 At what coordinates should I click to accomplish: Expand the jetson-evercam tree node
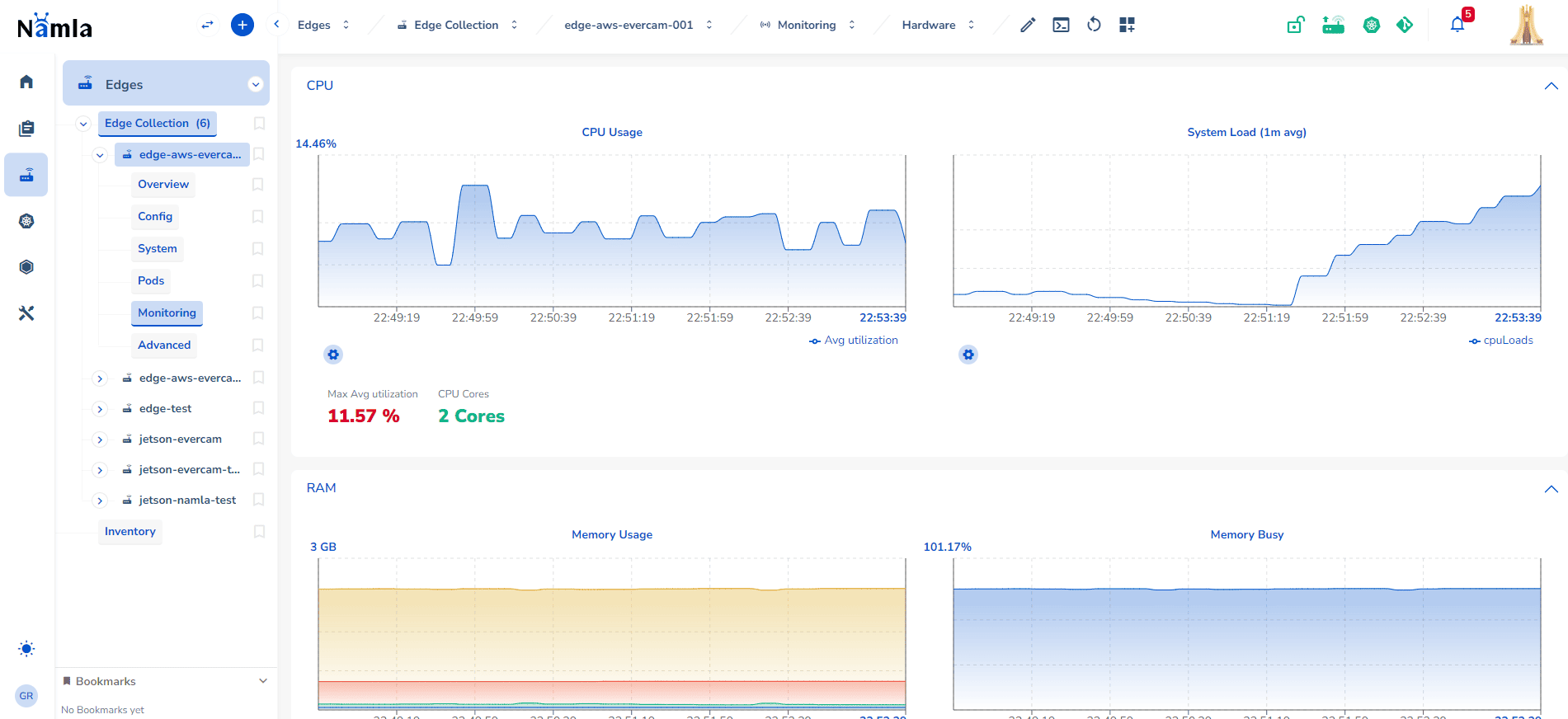(100, 439)
